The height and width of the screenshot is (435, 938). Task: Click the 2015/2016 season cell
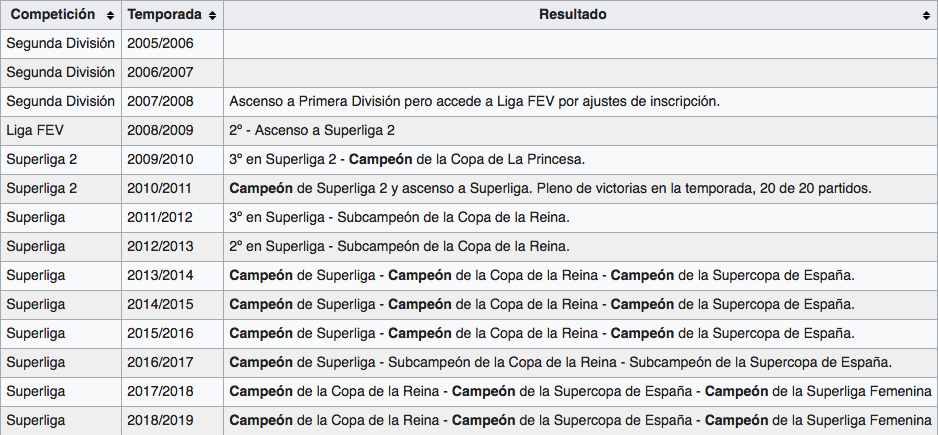pyautogui.click(x=160, y=334)
